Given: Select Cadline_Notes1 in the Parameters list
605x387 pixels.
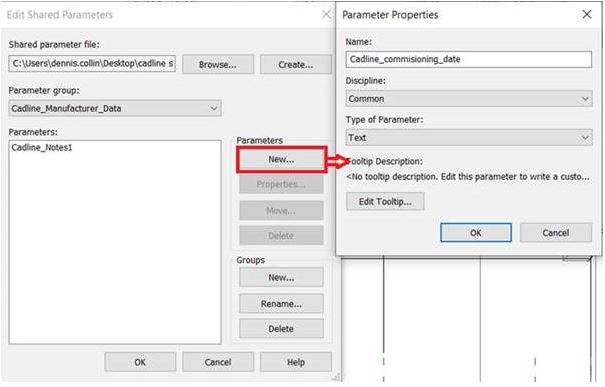Looking at the screenshot, I should pos(42,147).
